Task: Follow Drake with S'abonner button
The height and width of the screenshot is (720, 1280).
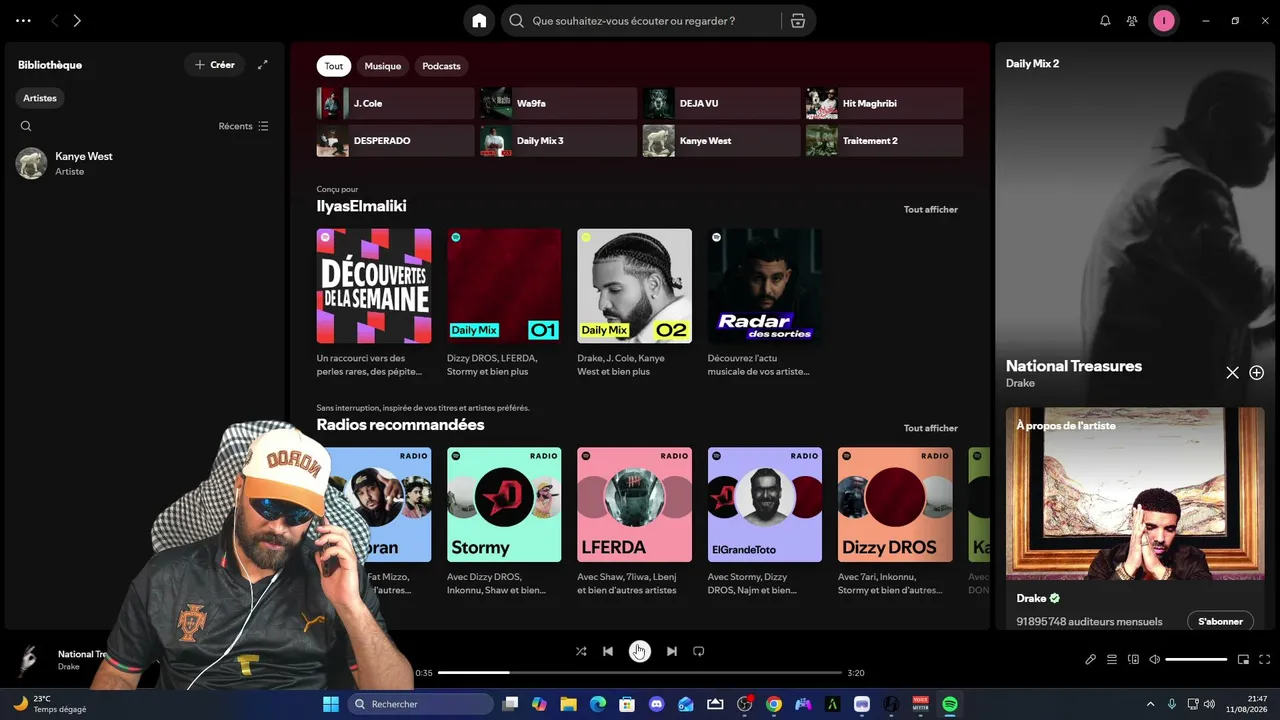Action: pyautogui.click(x=1220, y=621)
